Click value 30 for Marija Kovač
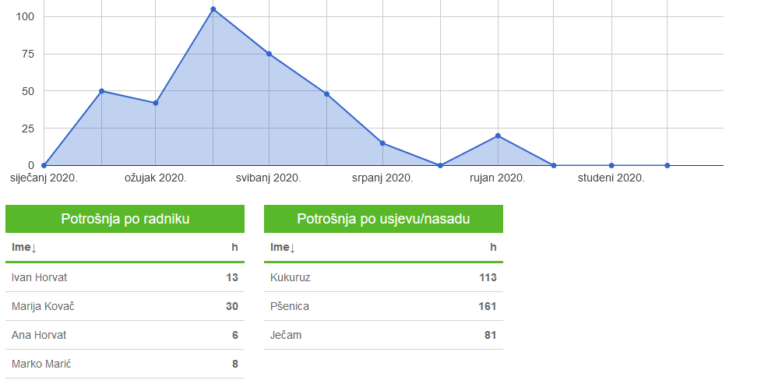 pyautogui.click(x=232, y=307)
